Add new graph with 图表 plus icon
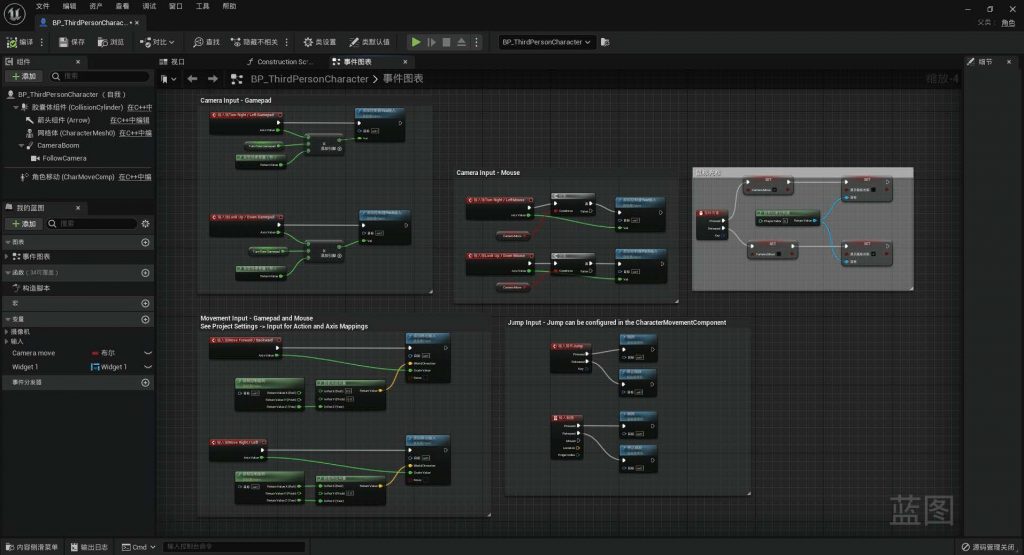The image size is (1024, 555). (145, 242)
